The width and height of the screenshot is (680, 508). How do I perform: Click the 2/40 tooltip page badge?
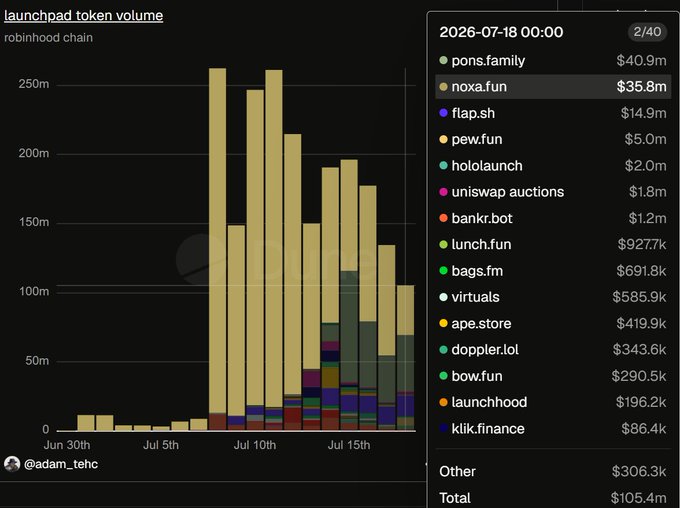[x=647, y=32]
